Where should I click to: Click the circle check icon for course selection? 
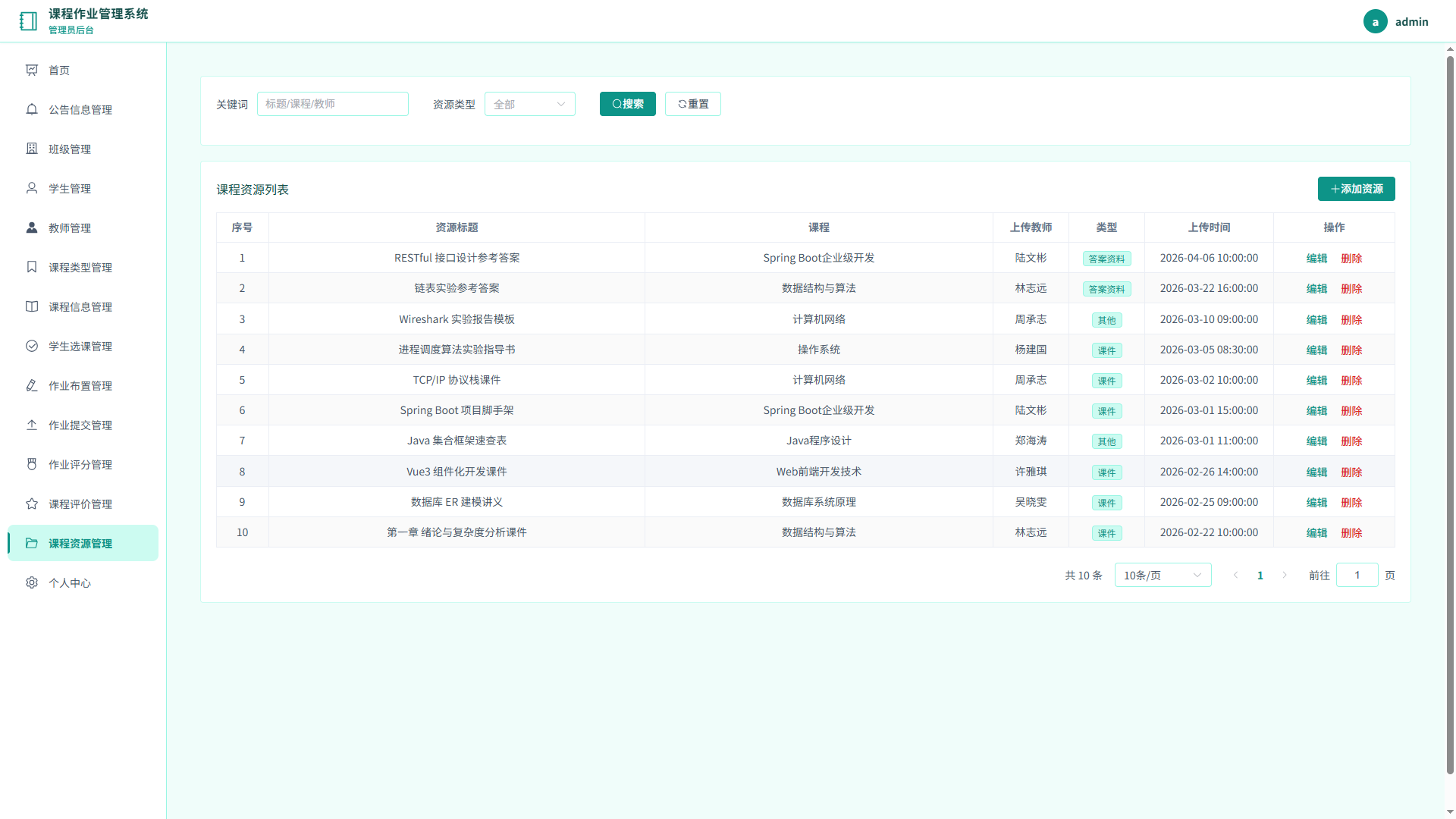coord(32,346)
